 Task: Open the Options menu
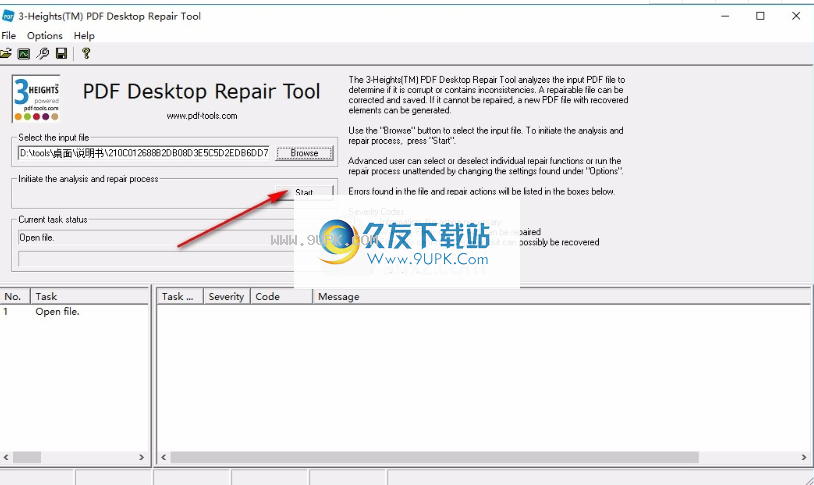(45, 35)
